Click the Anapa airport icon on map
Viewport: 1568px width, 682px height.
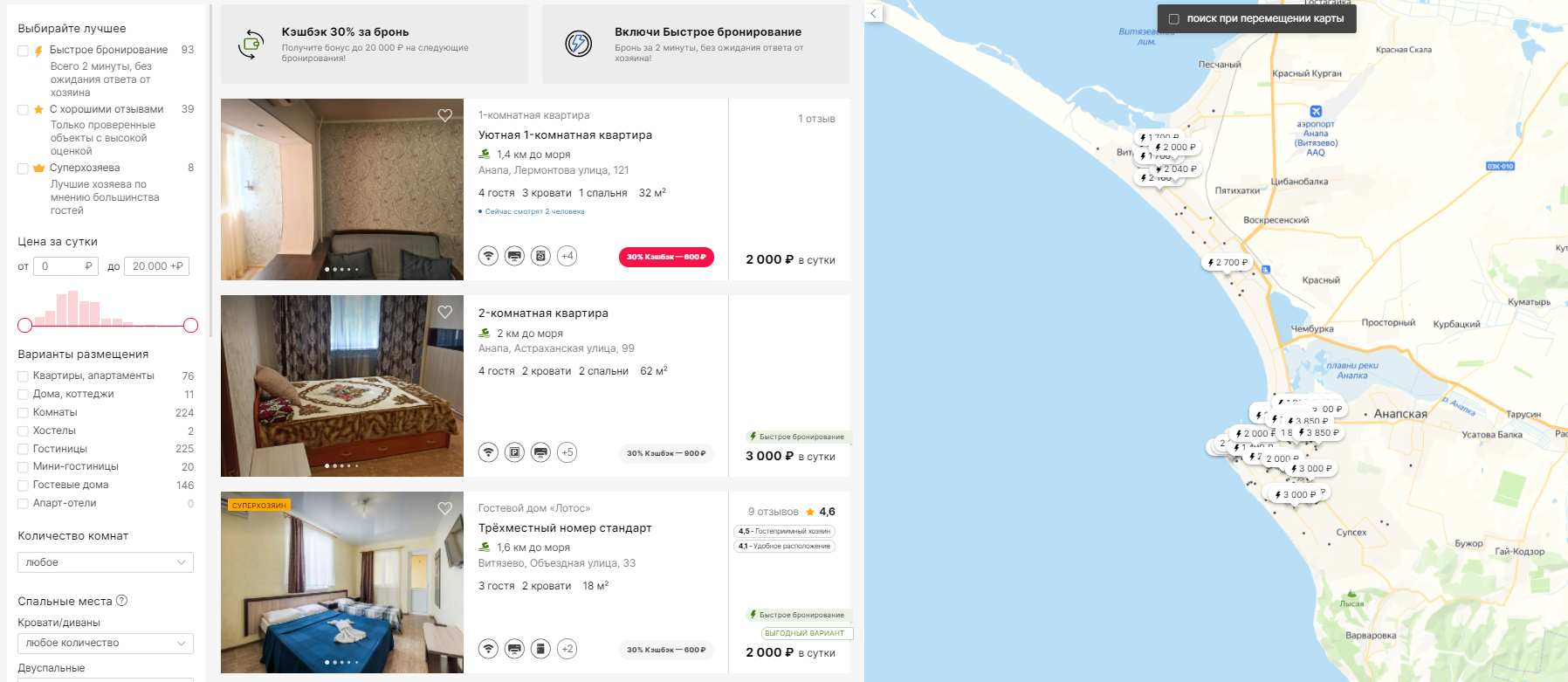point(1316,111)
